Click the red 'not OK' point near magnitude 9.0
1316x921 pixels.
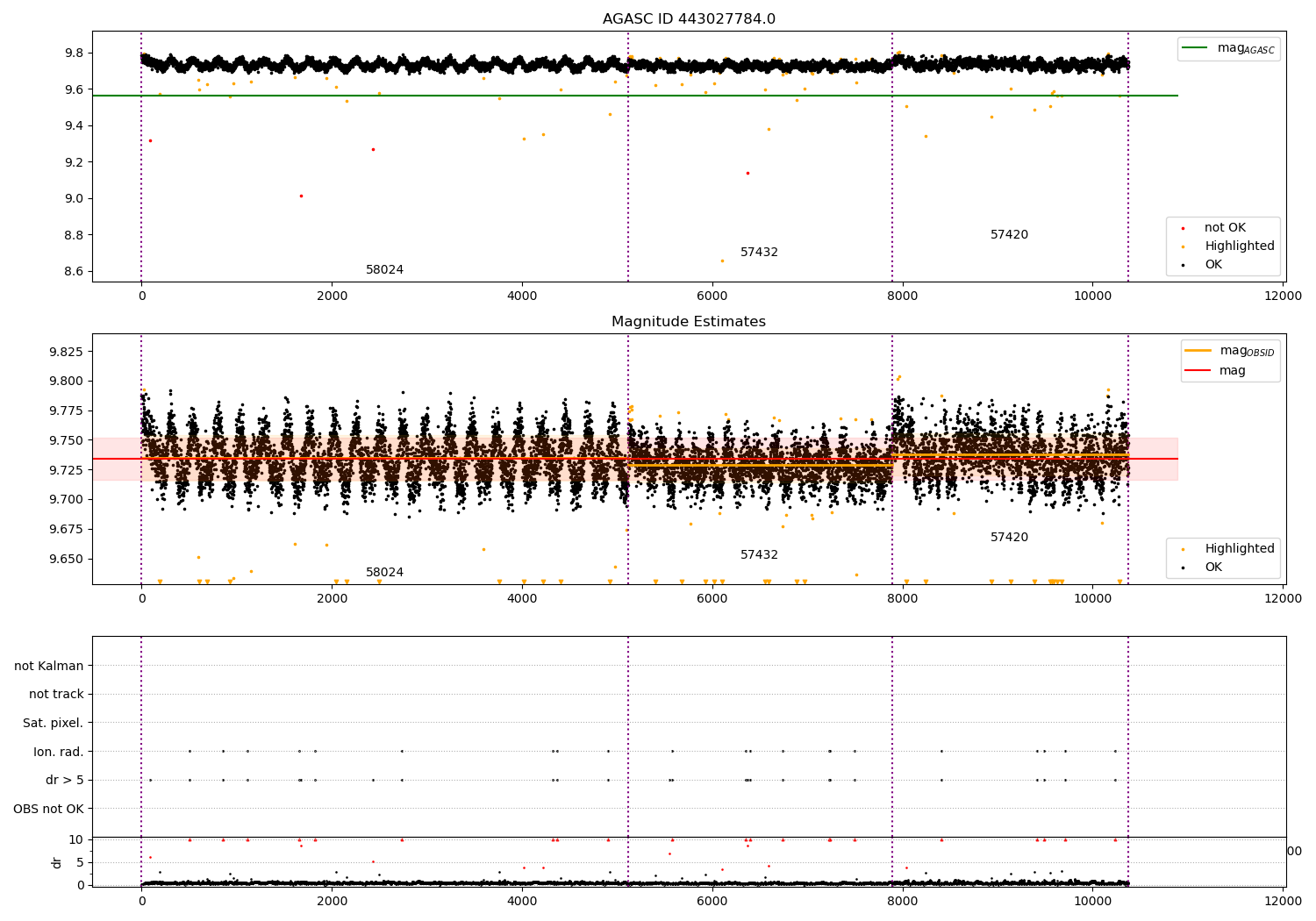coord(301,196)
